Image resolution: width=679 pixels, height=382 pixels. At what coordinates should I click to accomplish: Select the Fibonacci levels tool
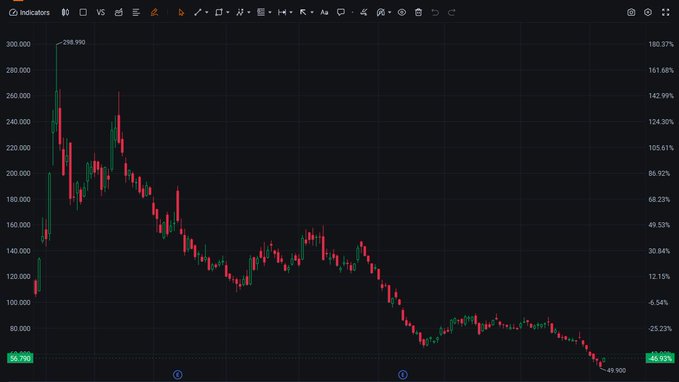(x=261, y=13)
